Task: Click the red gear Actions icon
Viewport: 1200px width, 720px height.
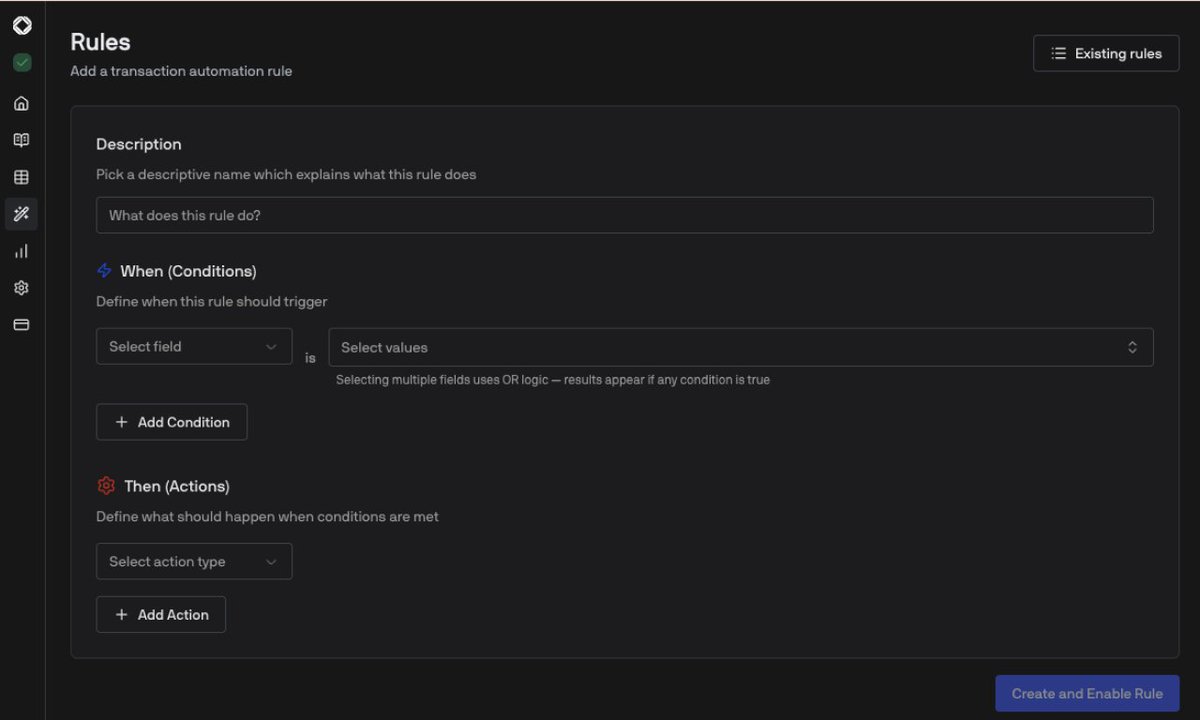Action: (x=106, y=486)
